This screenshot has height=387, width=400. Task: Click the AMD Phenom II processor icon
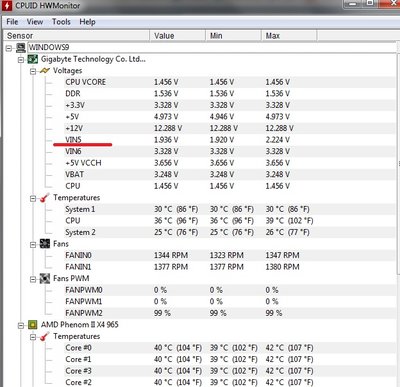click(x=33, y=325)
